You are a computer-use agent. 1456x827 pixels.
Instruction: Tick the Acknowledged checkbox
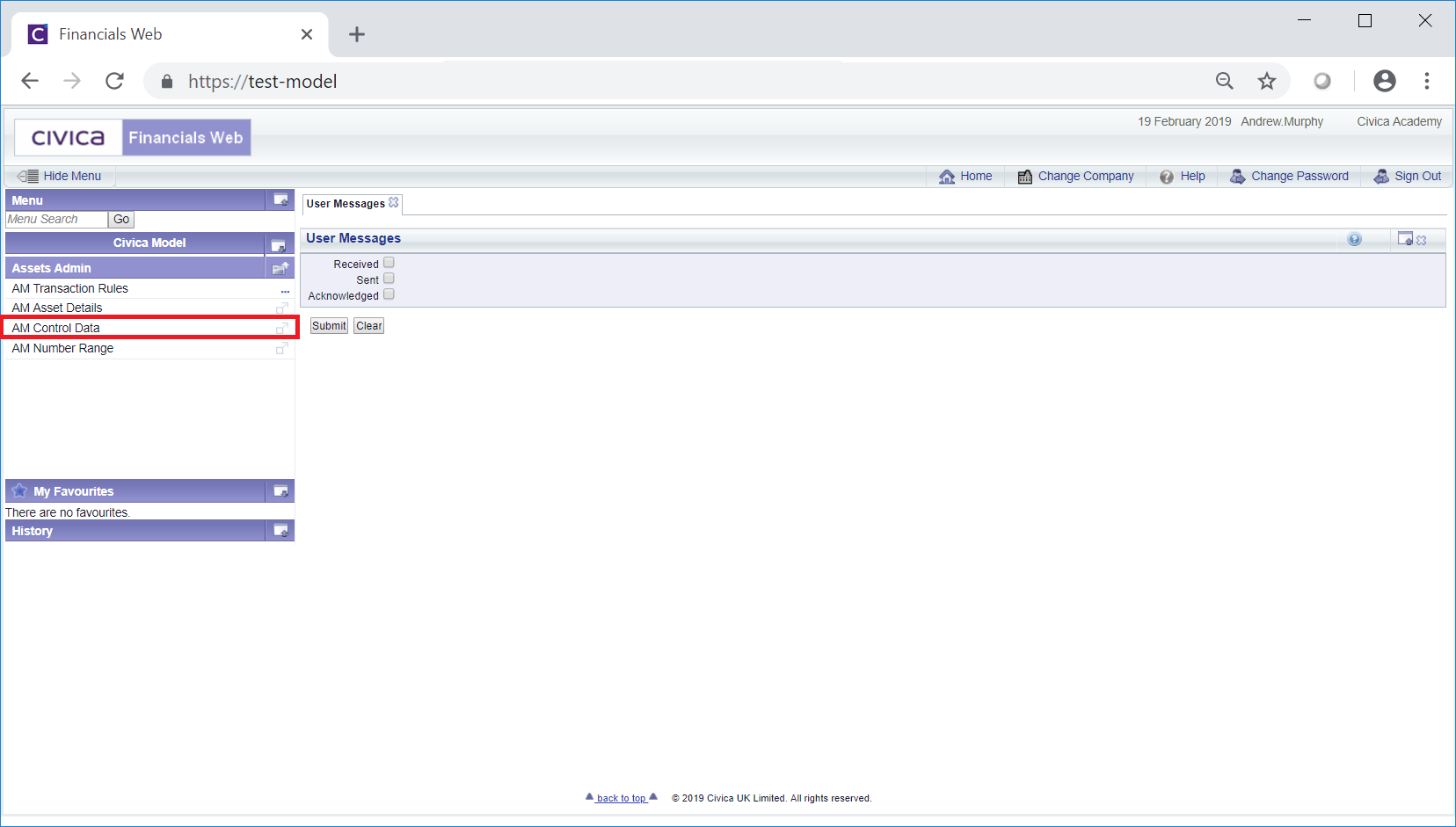389,294
